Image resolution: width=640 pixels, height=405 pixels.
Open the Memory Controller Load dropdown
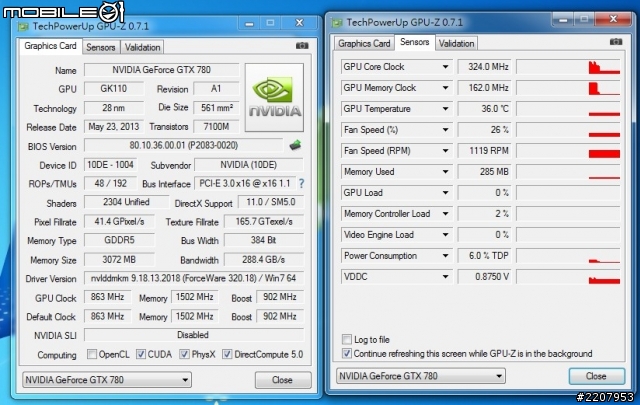[445, 214]
